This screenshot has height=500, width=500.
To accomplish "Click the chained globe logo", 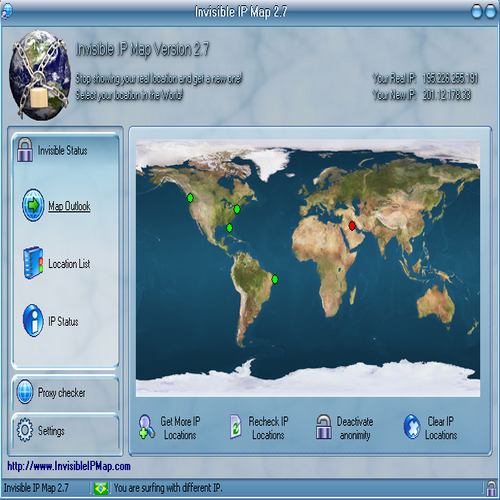I will tap(40, 75).
